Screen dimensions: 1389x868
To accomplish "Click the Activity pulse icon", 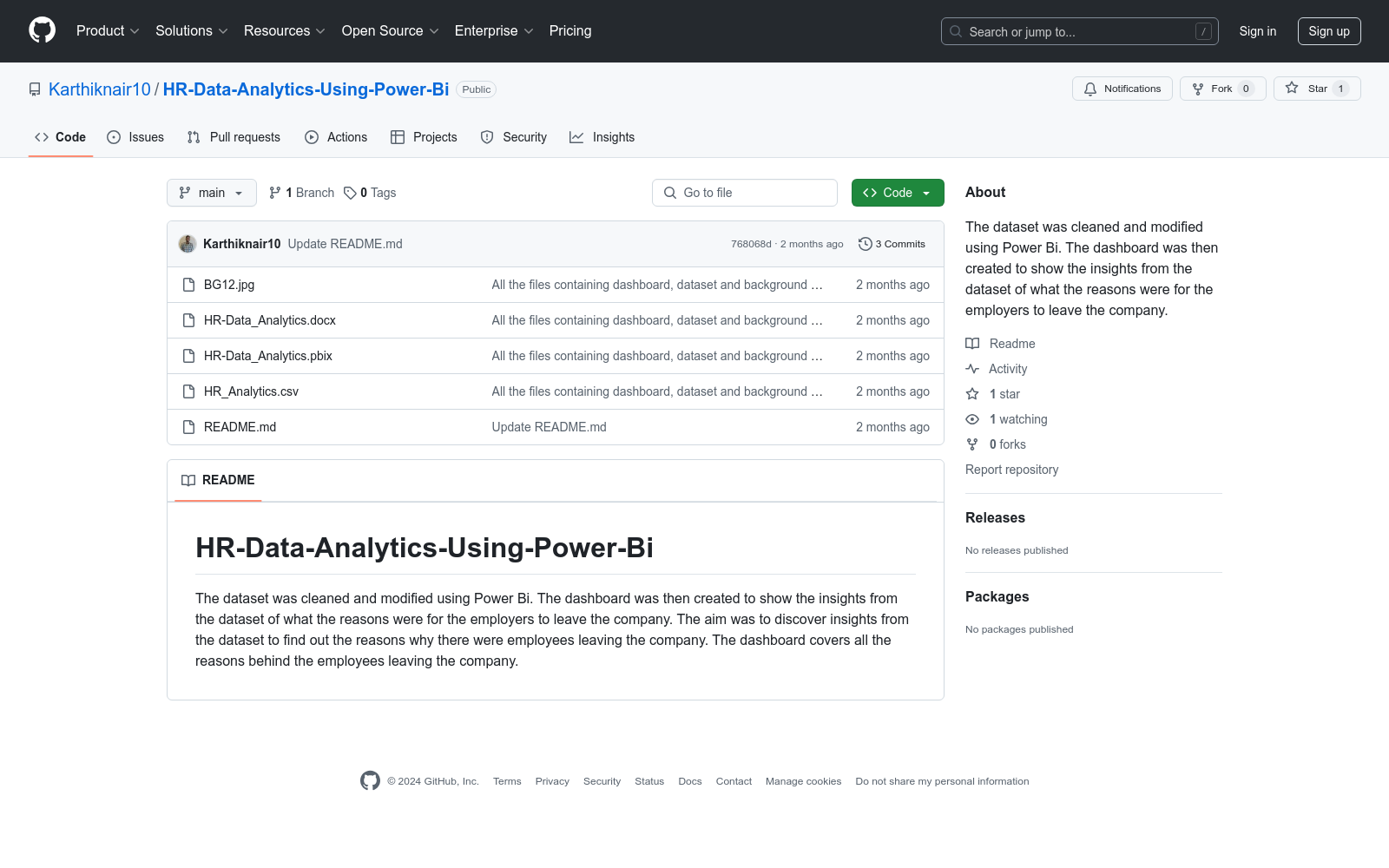I will coord(972,369).
